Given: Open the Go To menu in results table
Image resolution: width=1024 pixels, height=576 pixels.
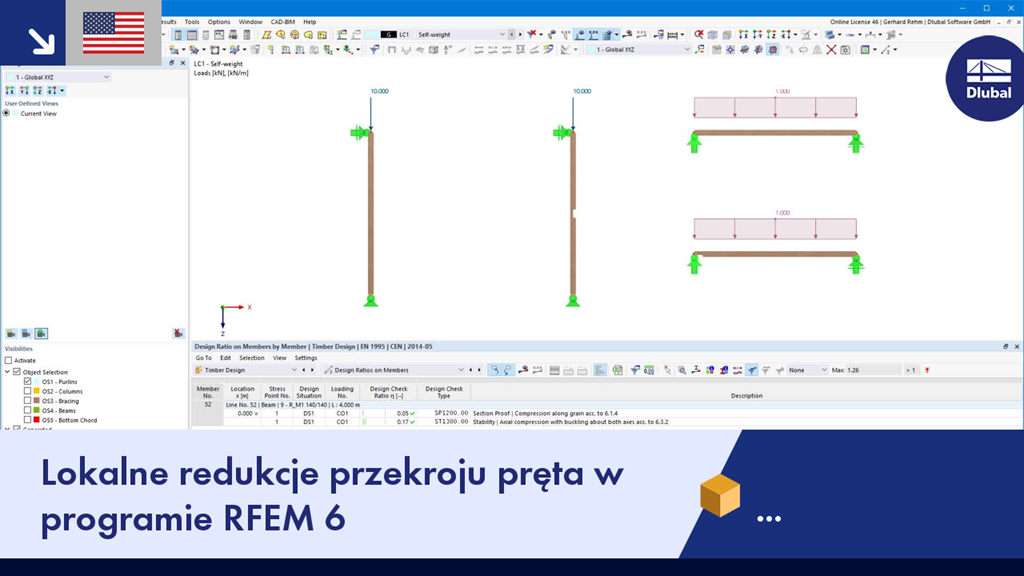Looking at the screenshot, I should (x=204, y=358).
